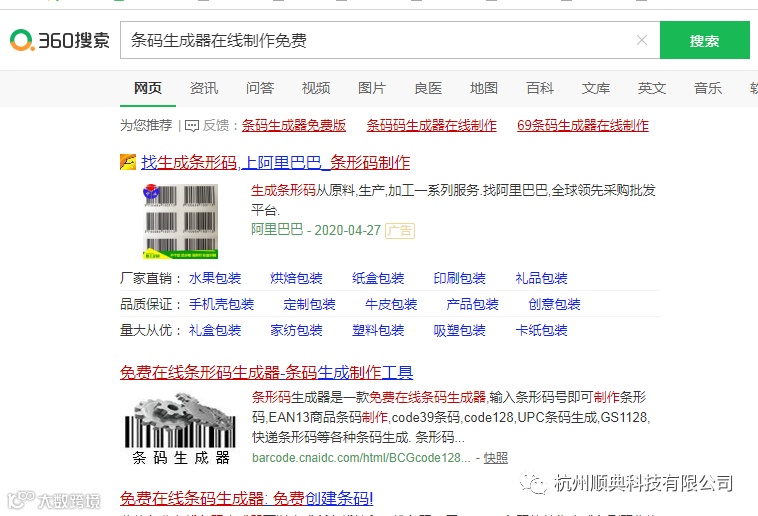Viewport: 758px width, 516px height.
Task: Open the 音乐 tab
Action: [x=708, y=88]
